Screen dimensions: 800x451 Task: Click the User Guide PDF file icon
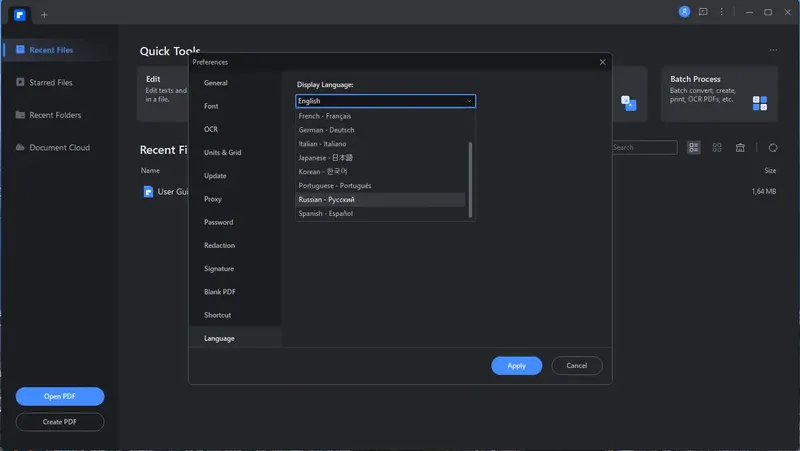click(x=148, y=192)
